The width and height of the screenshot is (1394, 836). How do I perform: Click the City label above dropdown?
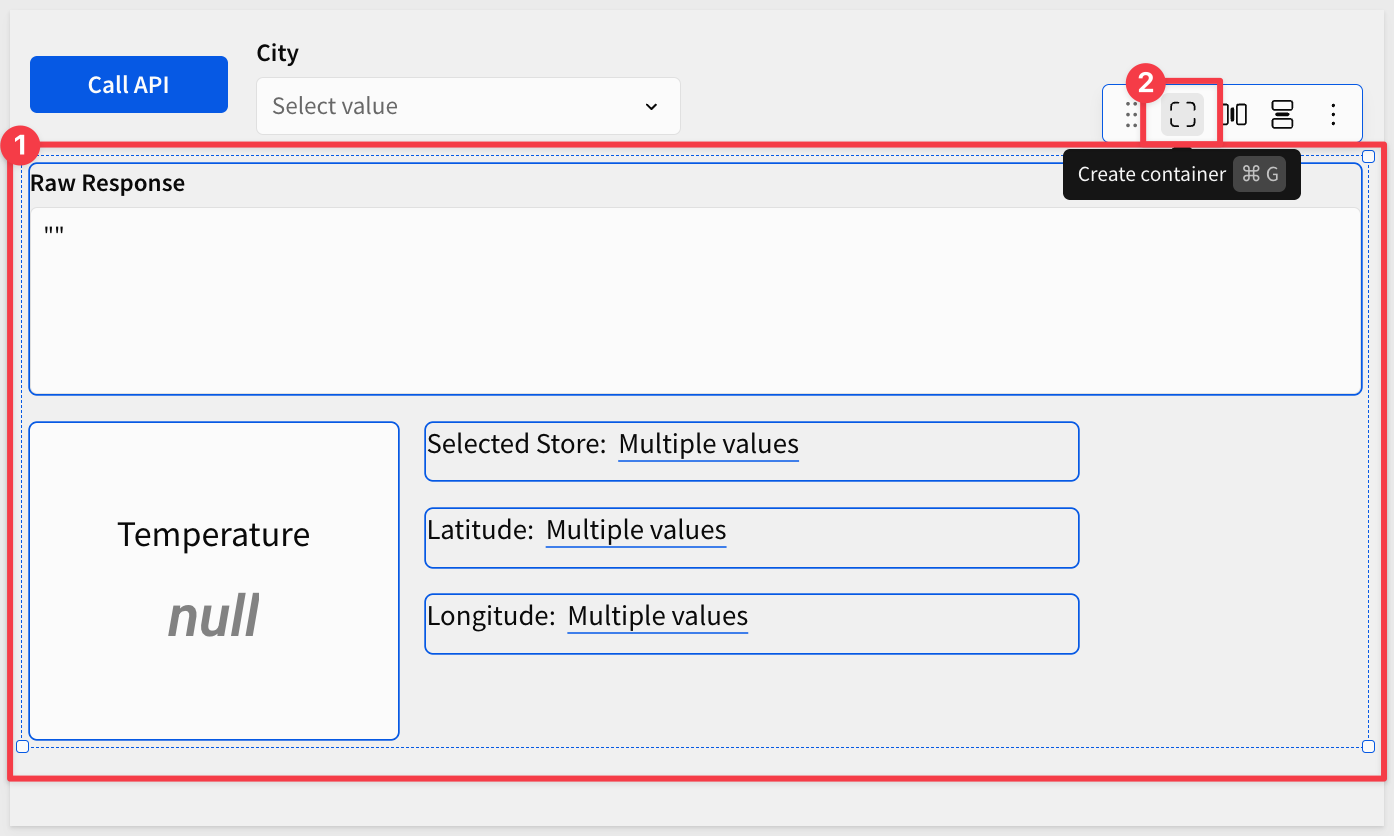click(x=277, y=53)
